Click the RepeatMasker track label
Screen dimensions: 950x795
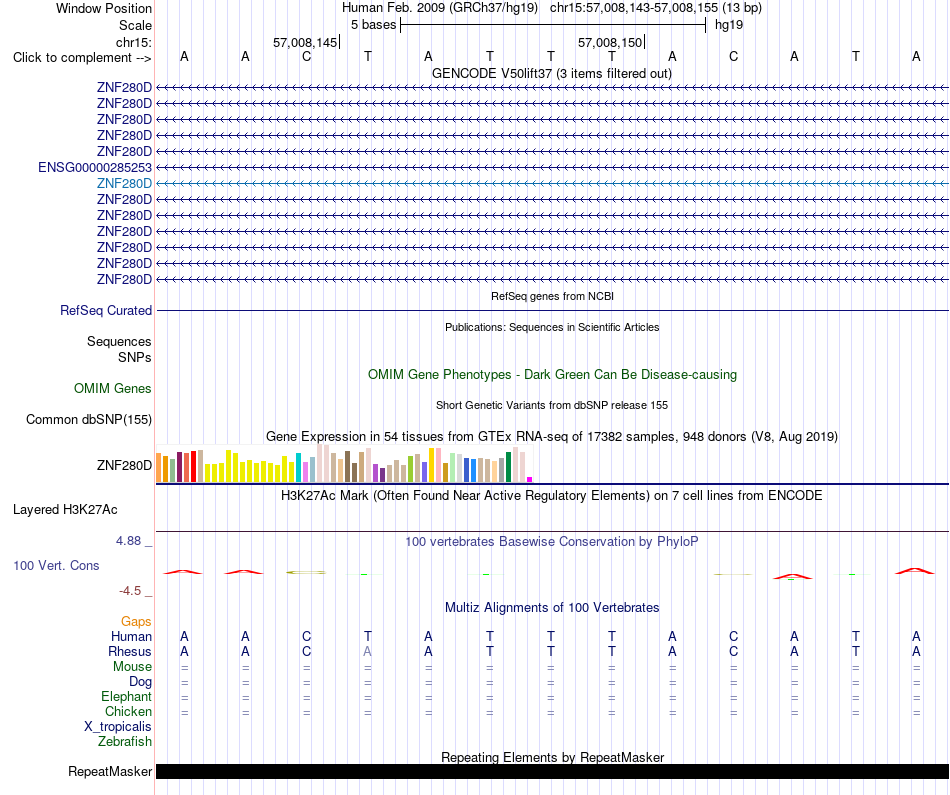click(110, 771)
